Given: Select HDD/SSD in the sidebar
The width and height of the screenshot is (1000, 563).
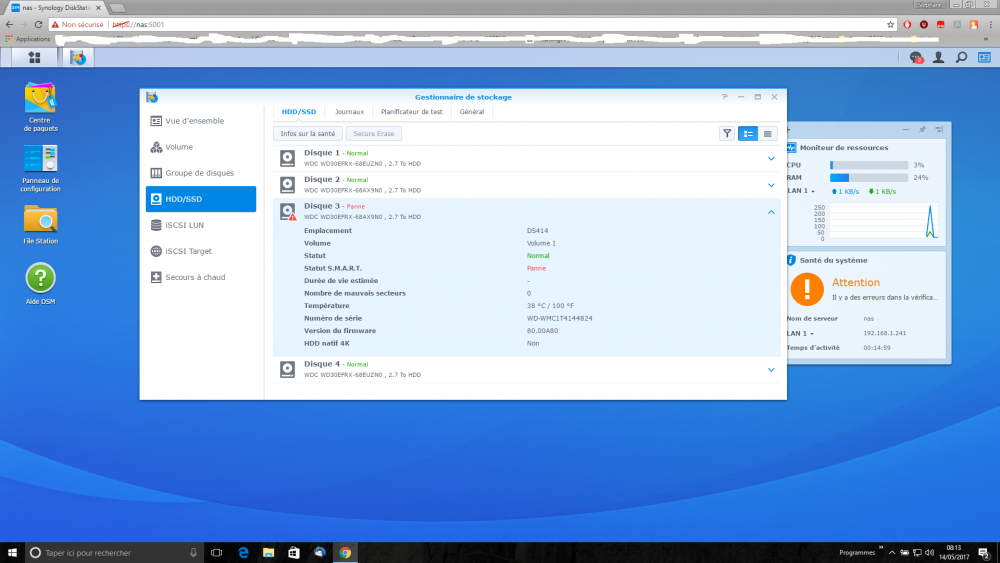Looking at the screenshot, I should coord(201,199).
